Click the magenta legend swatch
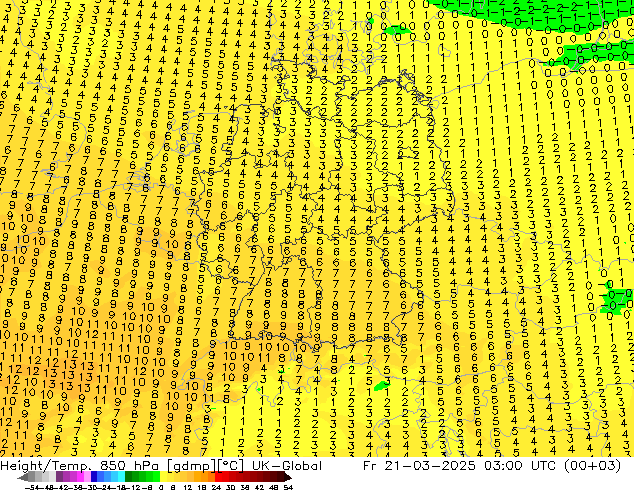The height and width of the screenshot is (490, 634). tap(80, 477)
